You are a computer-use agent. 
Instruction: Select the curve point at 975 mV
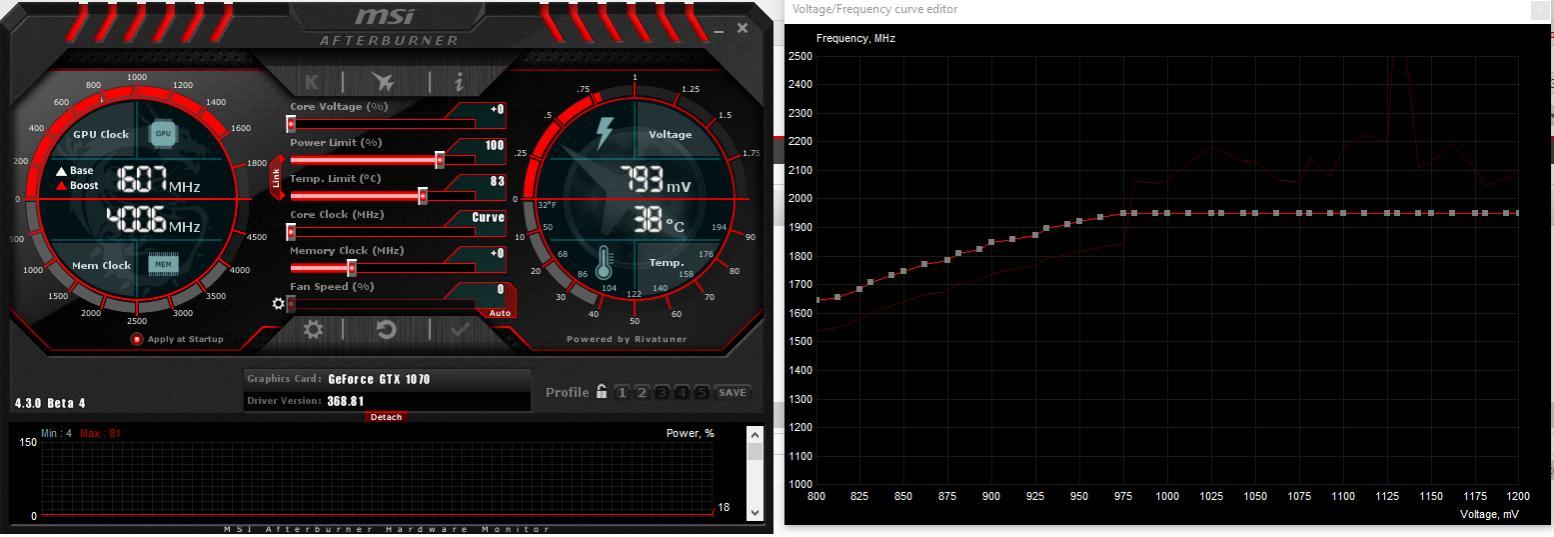pos(1123,213)
